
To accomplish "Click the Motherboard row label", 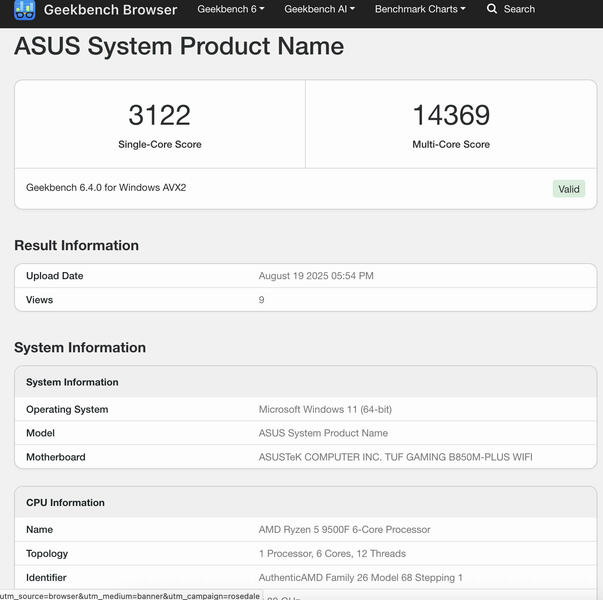I will 56,457.
